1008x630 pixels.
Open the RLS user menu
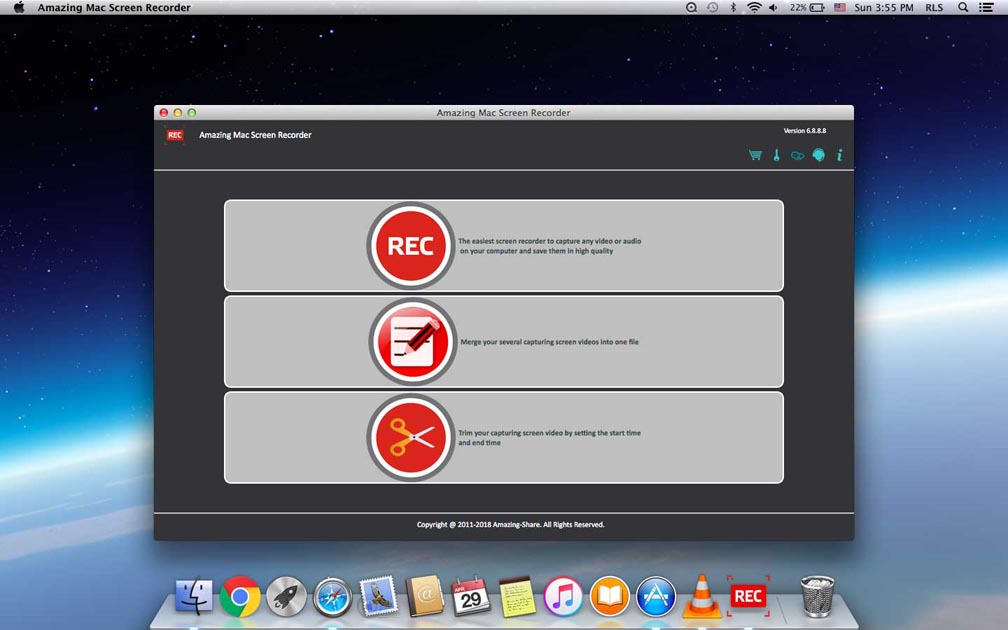[934, 8]
